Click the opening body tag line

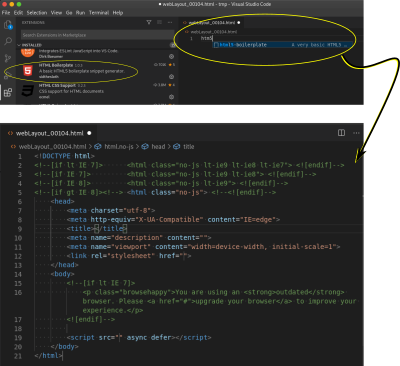[x=62, y=274]
